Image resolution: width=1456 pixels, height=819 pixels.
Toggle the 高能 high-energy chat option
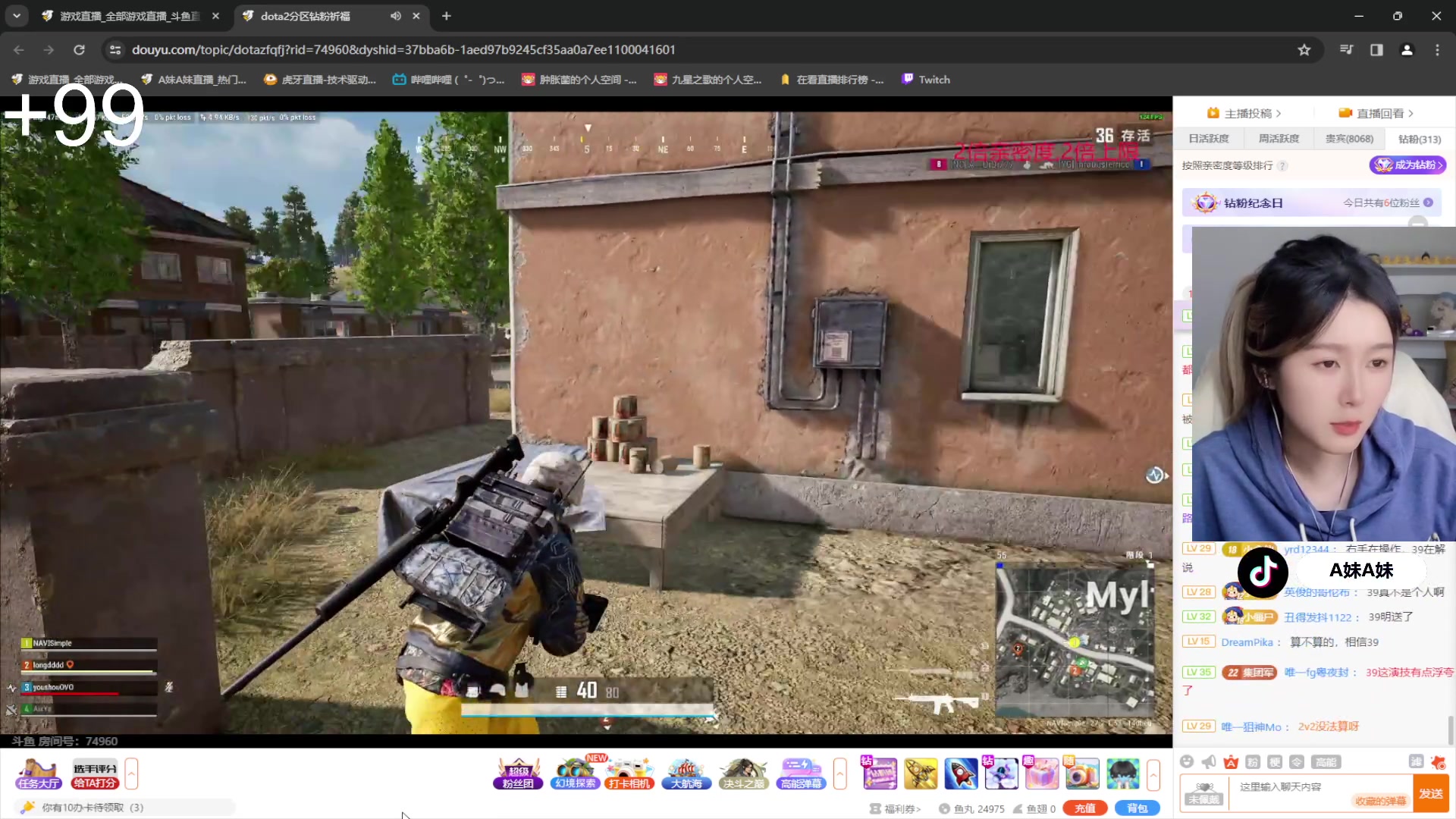click(1326, 762)
